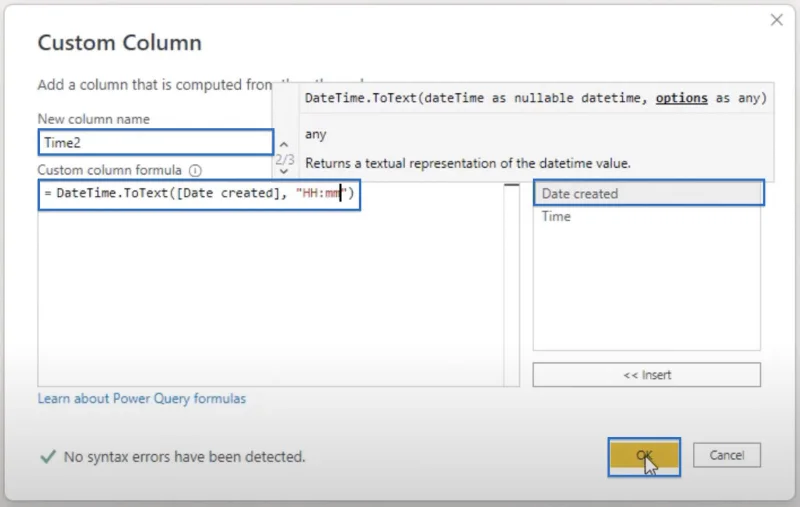
Task: Open Learn about Power Query formulas link
Action: pyautogui.click(x=141, y=398)
